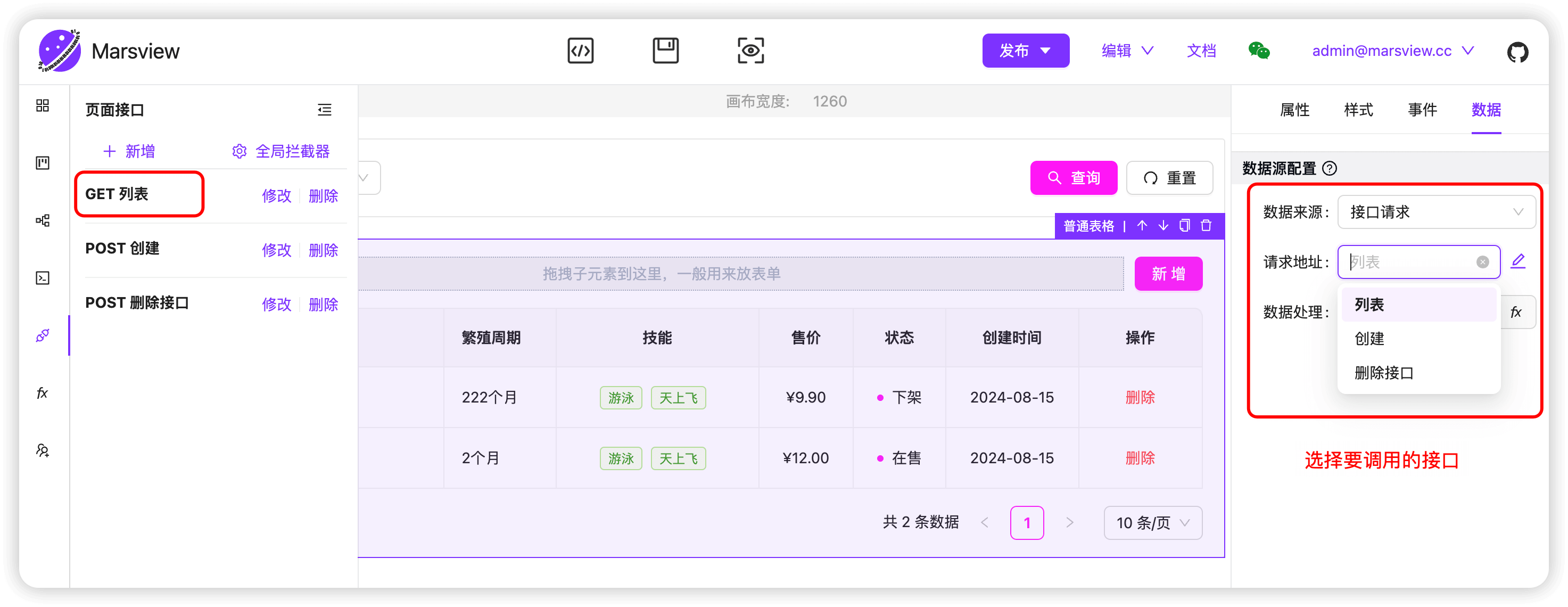The height and width of the screenshot is (607, 1568).
Task: Select page 1 in pagination
Action: tap(1027, 522)
